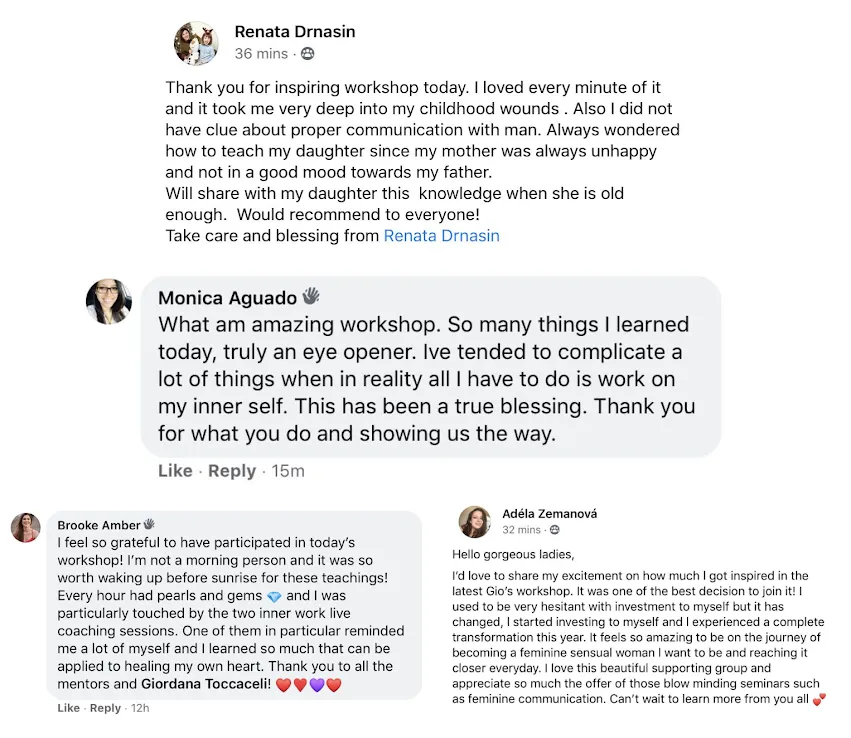This screenshot has height=738, width=851.
Task: Click the group privacy icon beside 32 mins
Action: point(555,530)
